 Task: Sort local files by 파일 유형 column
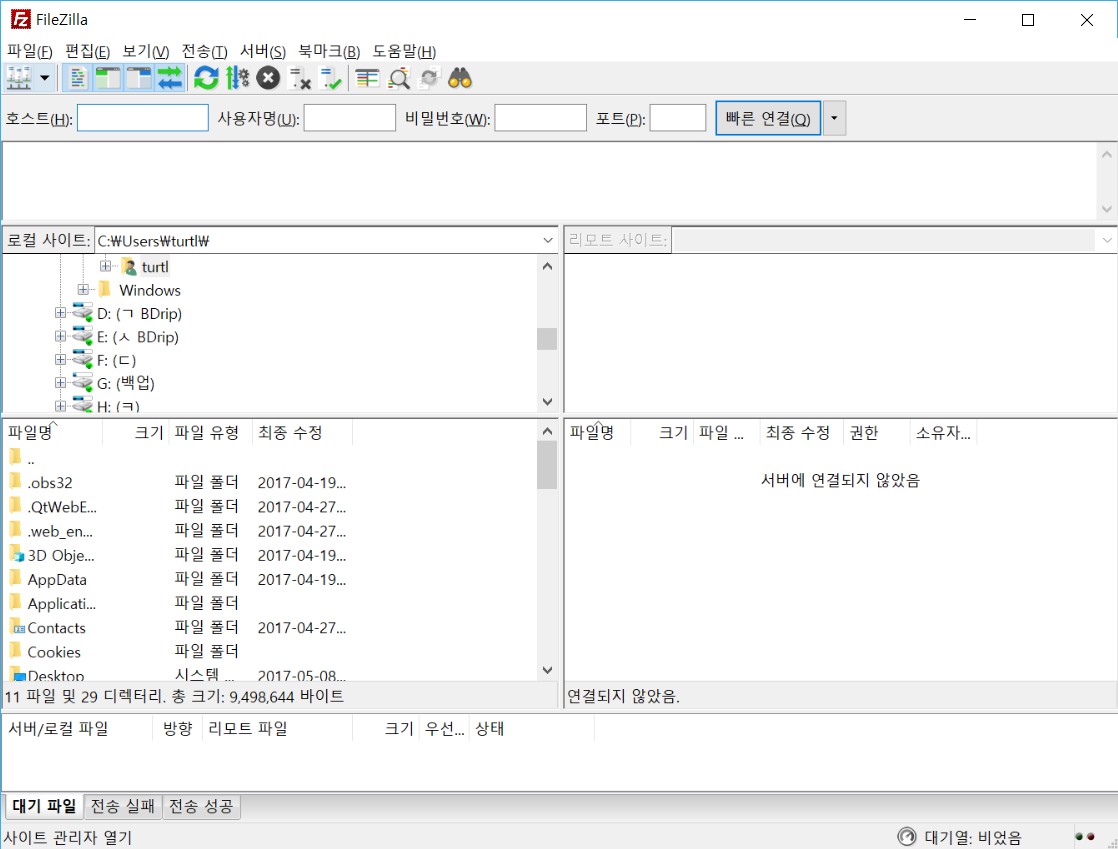point(210,433)
